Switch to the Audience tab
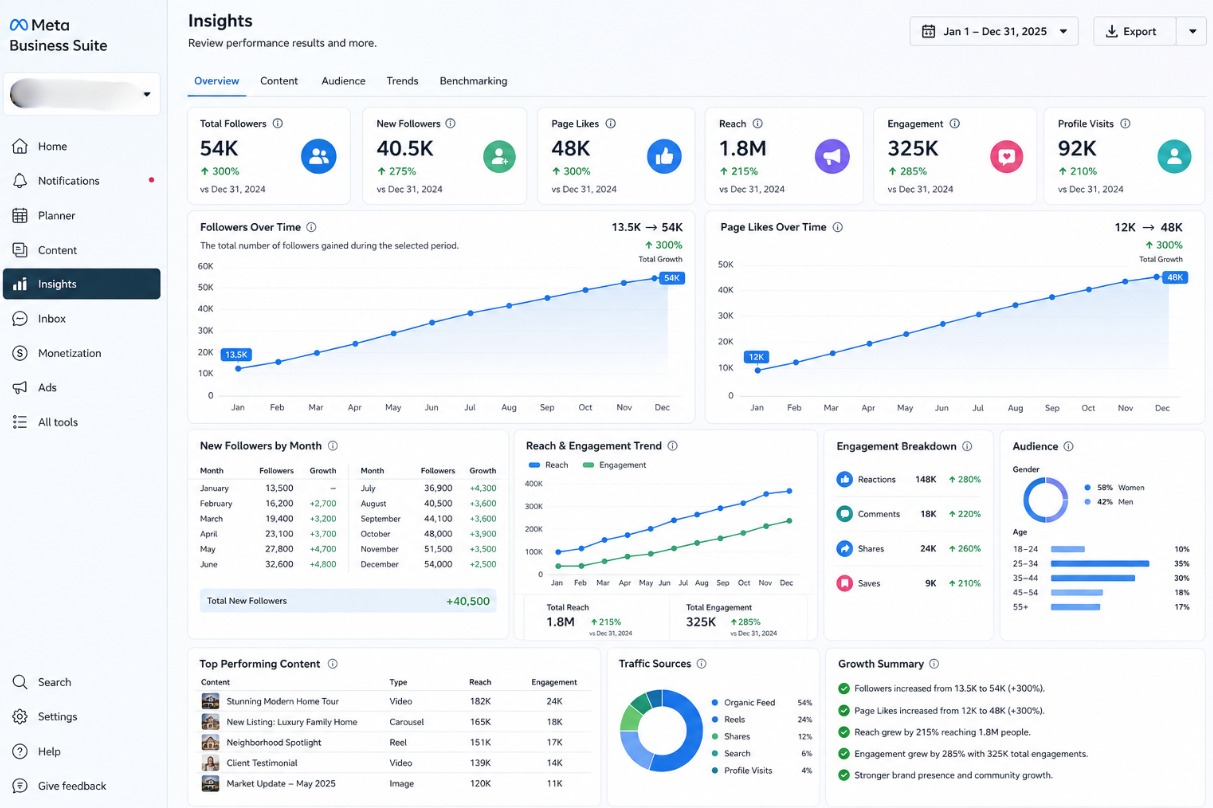The height and width of the screenshot is (808, 1213). click(x=343, y=81)
